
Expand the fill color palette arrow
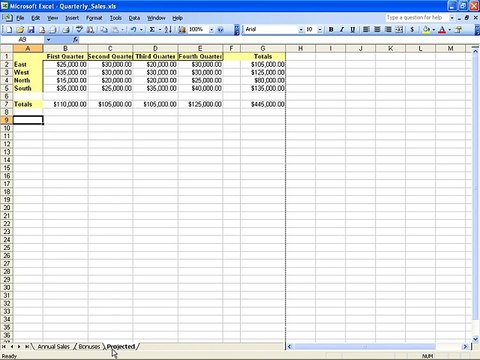click(434, 30)
